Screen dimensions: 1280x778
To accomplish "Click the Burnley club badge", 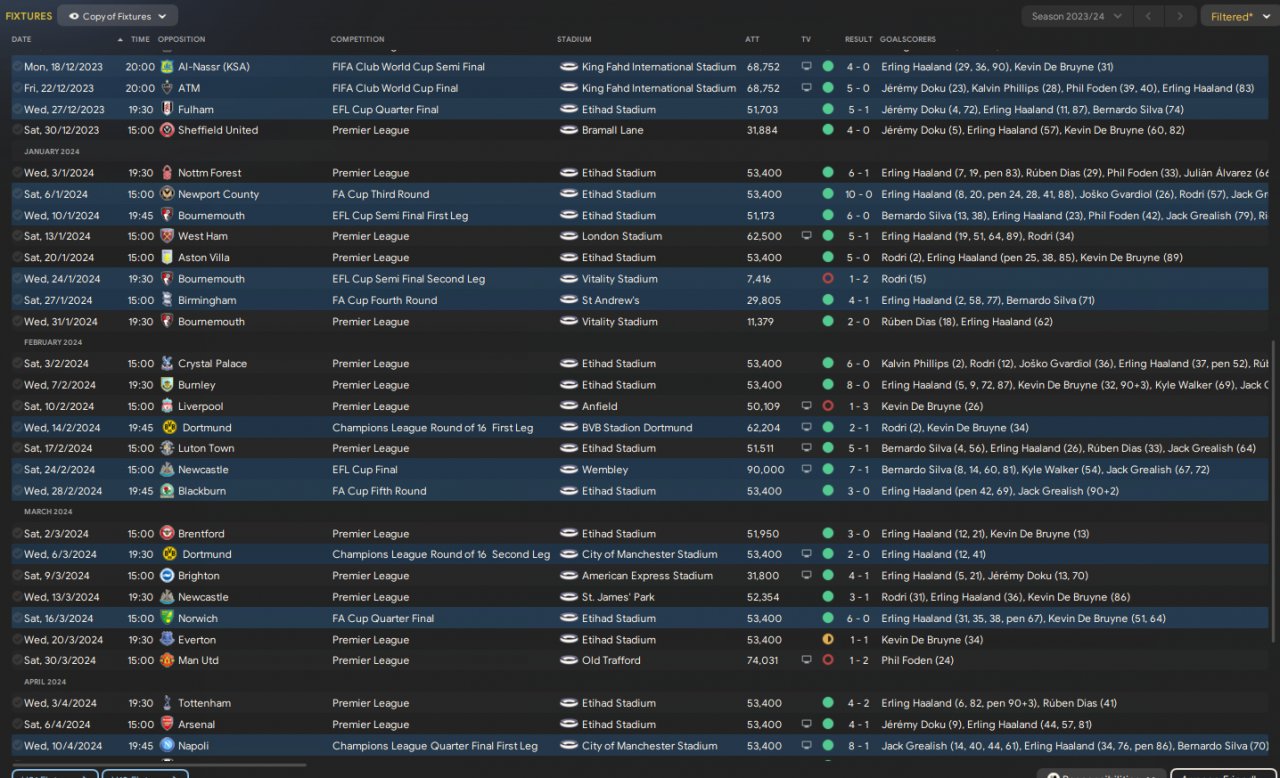I will click(167, 385).
